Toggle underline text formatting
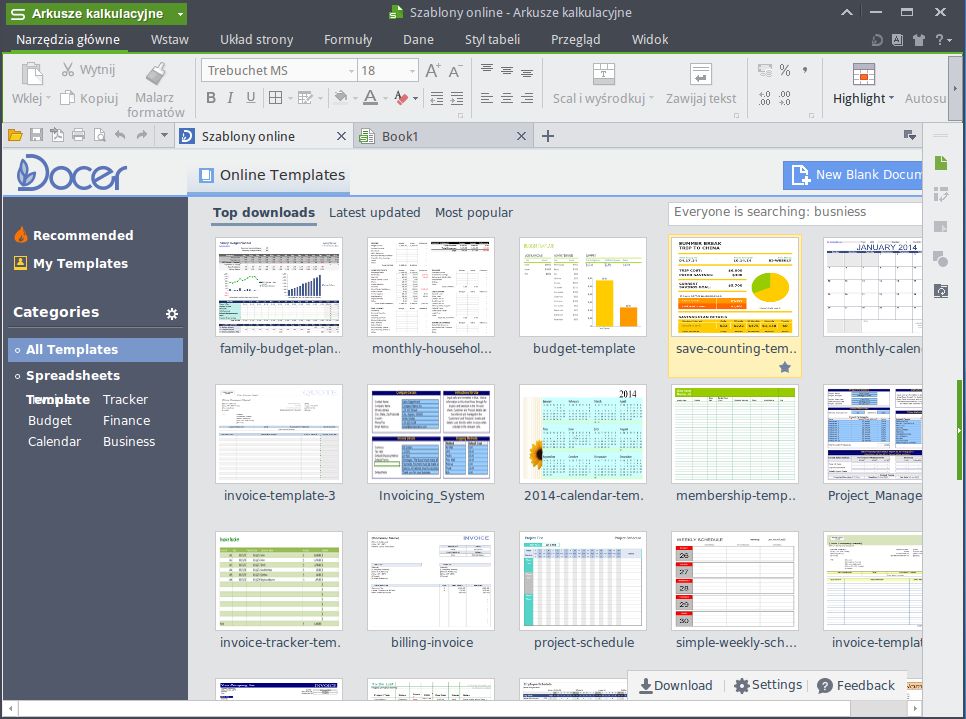Screen dimensions: 966x719 pos(250,97)
